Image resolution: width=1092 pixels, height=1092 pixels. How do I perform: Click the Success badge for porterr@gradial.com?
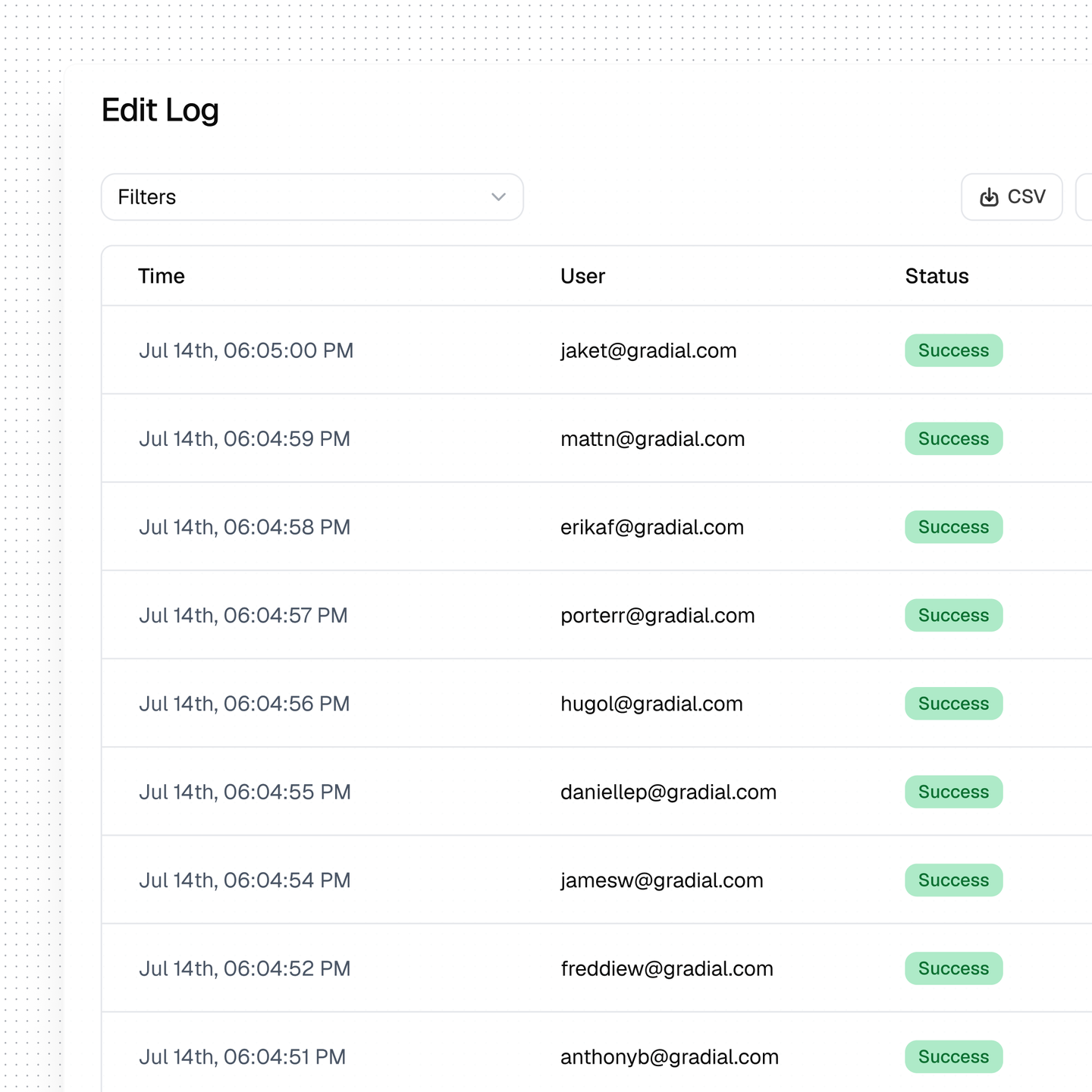coord(954,615)
